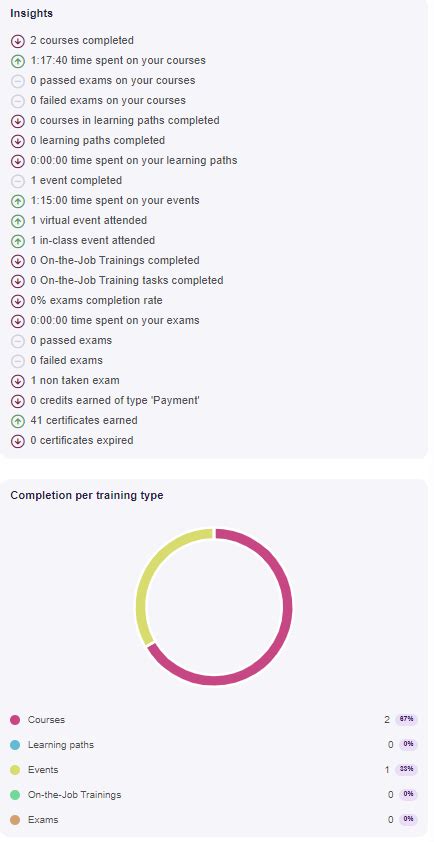
Task: Click the neutral icon beside 0 passed exams on your courses
Action: pos(18,81)
